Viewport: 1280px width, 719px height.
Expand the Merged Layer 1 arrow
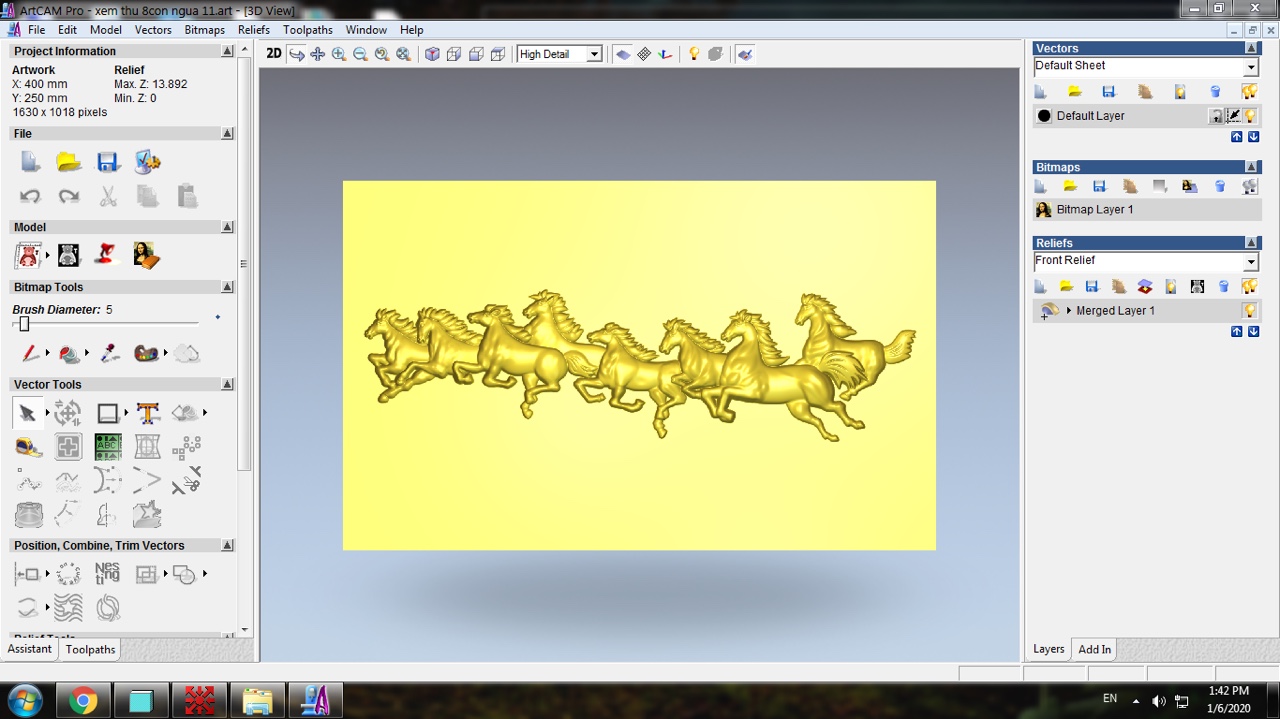pos(1069,311)
